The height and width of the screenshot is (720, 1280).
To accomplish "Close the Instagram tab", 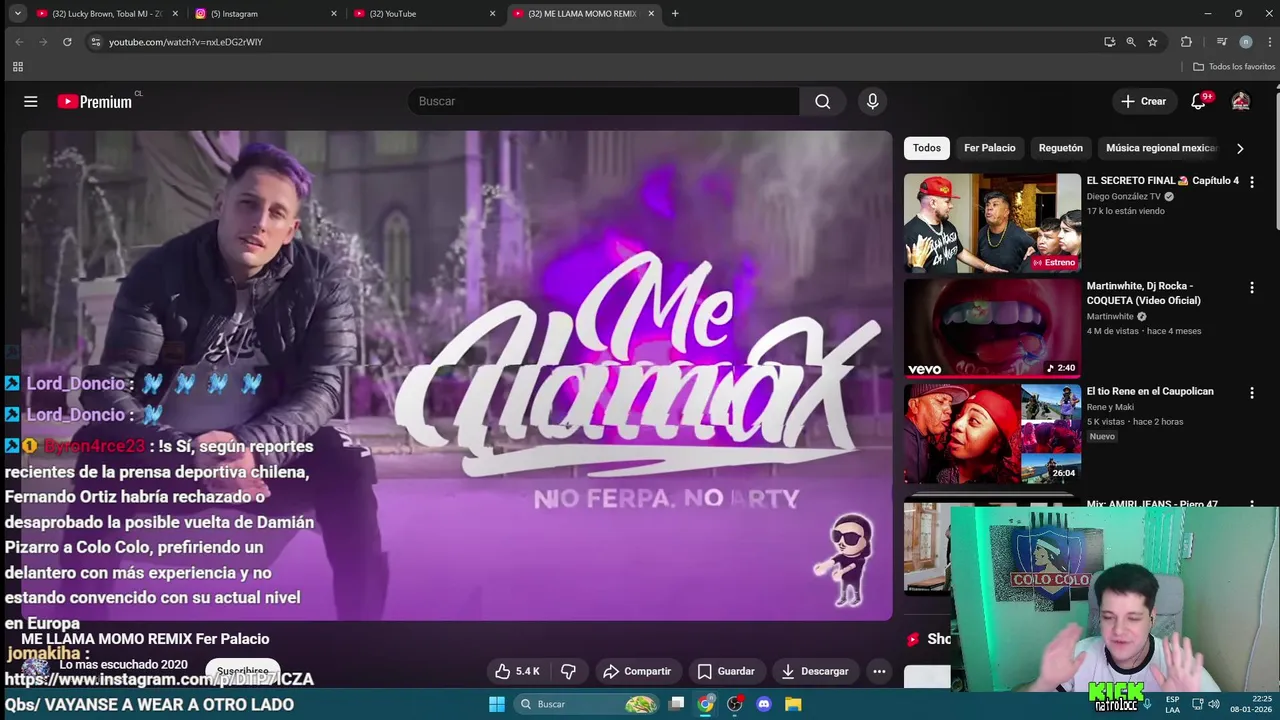I will pos(334,14).
